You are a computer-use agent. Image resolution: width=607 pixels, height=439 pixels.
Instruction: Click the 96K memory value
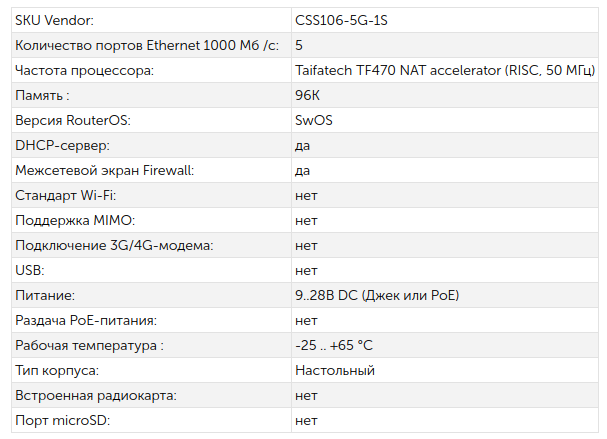click(307, 95)
